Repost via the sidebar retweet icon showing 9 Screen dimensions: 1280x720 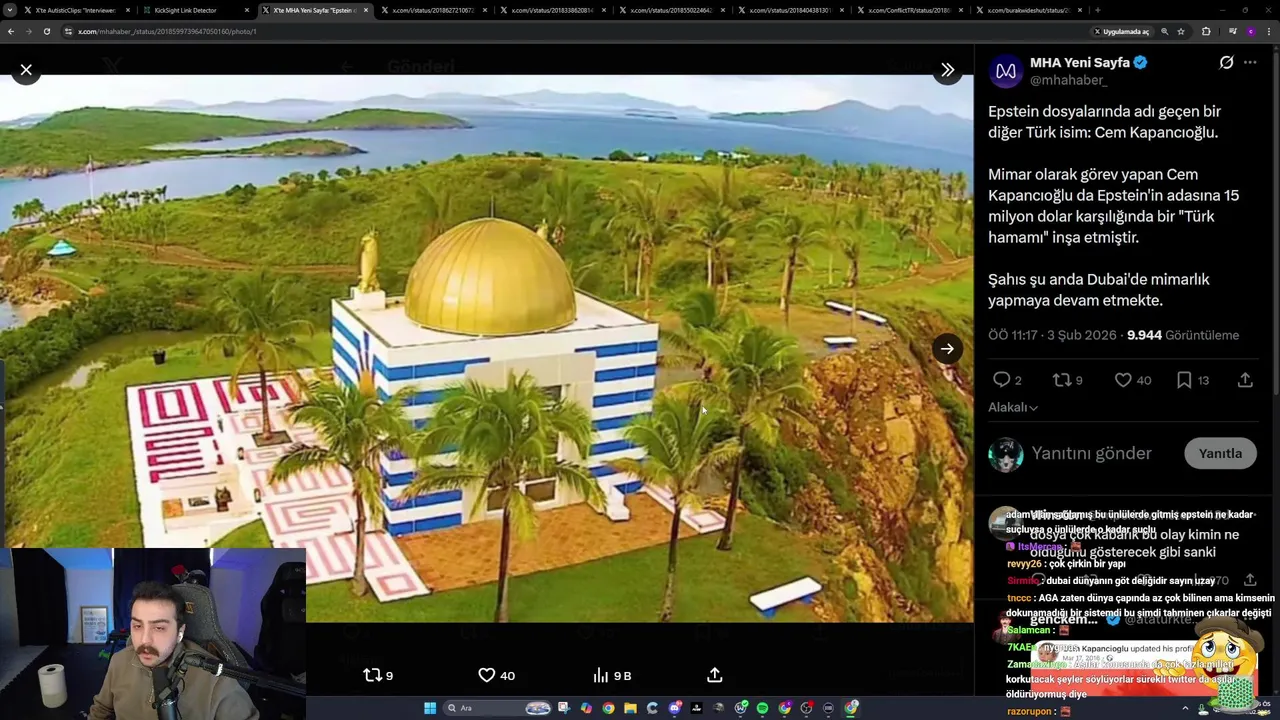pos(1067,380)
